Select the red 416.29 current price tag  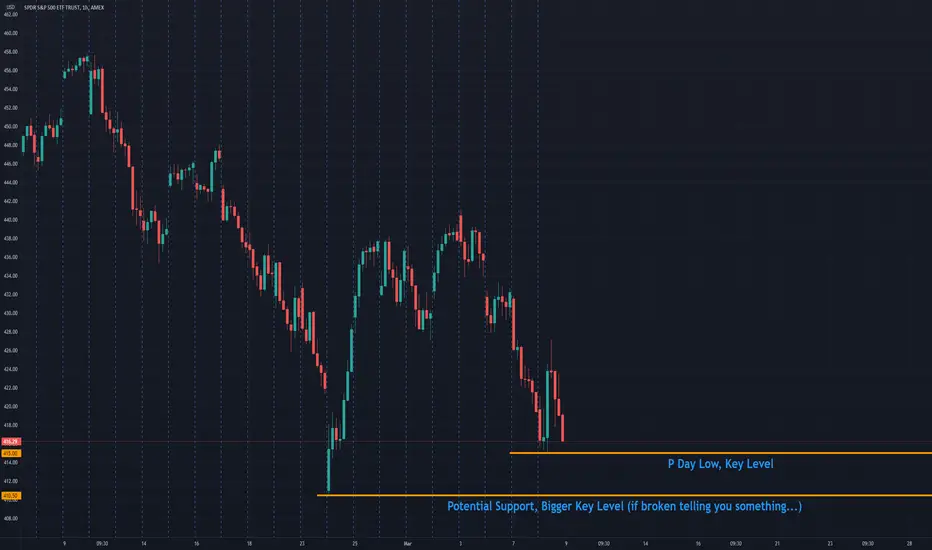click(x=11, y=442)
